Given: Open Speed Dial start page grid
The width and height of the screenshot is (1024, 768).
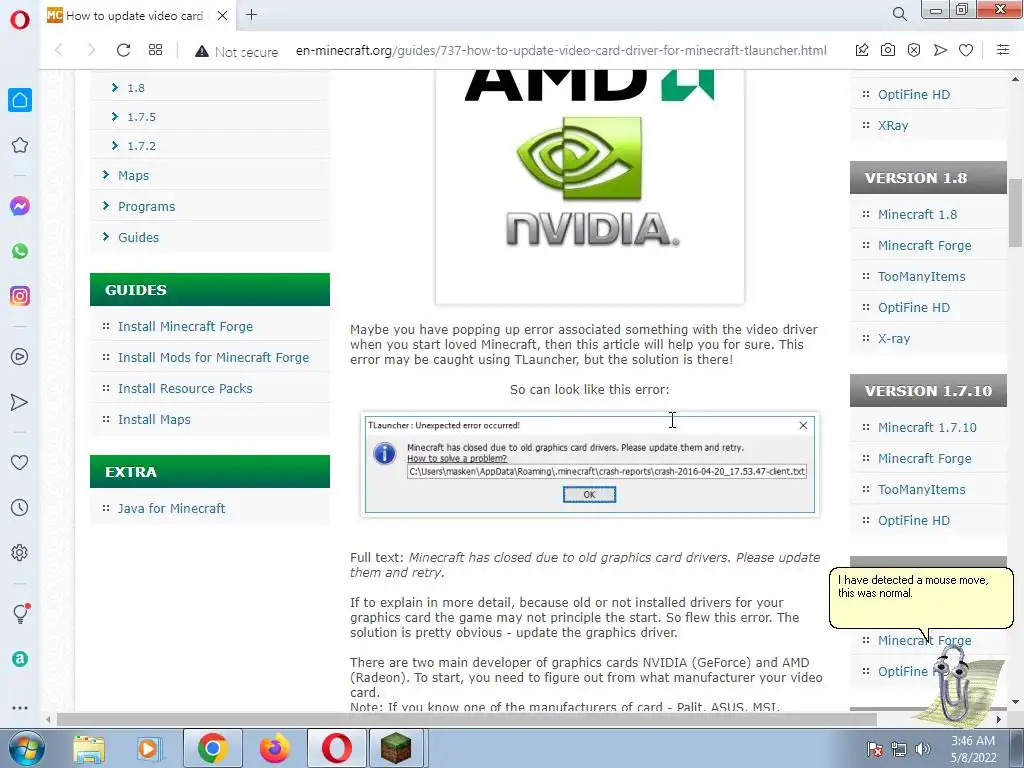Looking at the screenshot, I should tap(155, 50).
